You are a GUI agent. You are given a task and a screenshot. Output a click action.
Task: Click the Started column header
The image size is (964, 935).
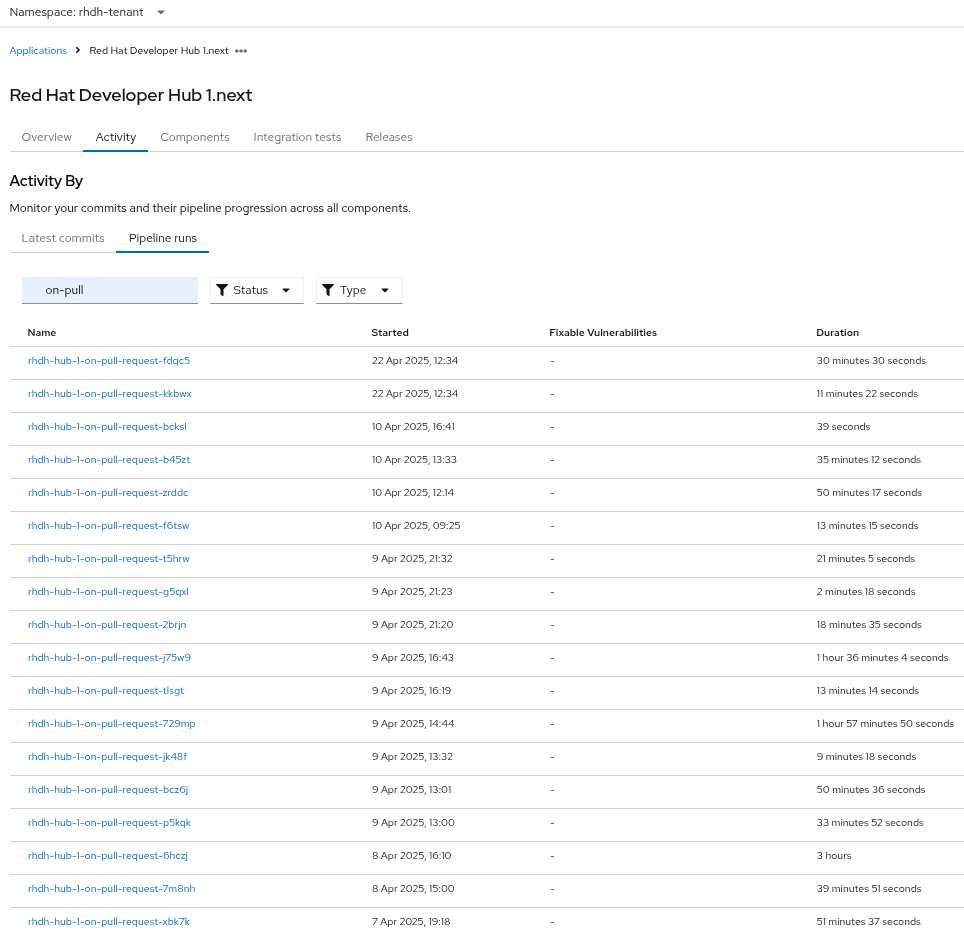(x=390, y=333)
